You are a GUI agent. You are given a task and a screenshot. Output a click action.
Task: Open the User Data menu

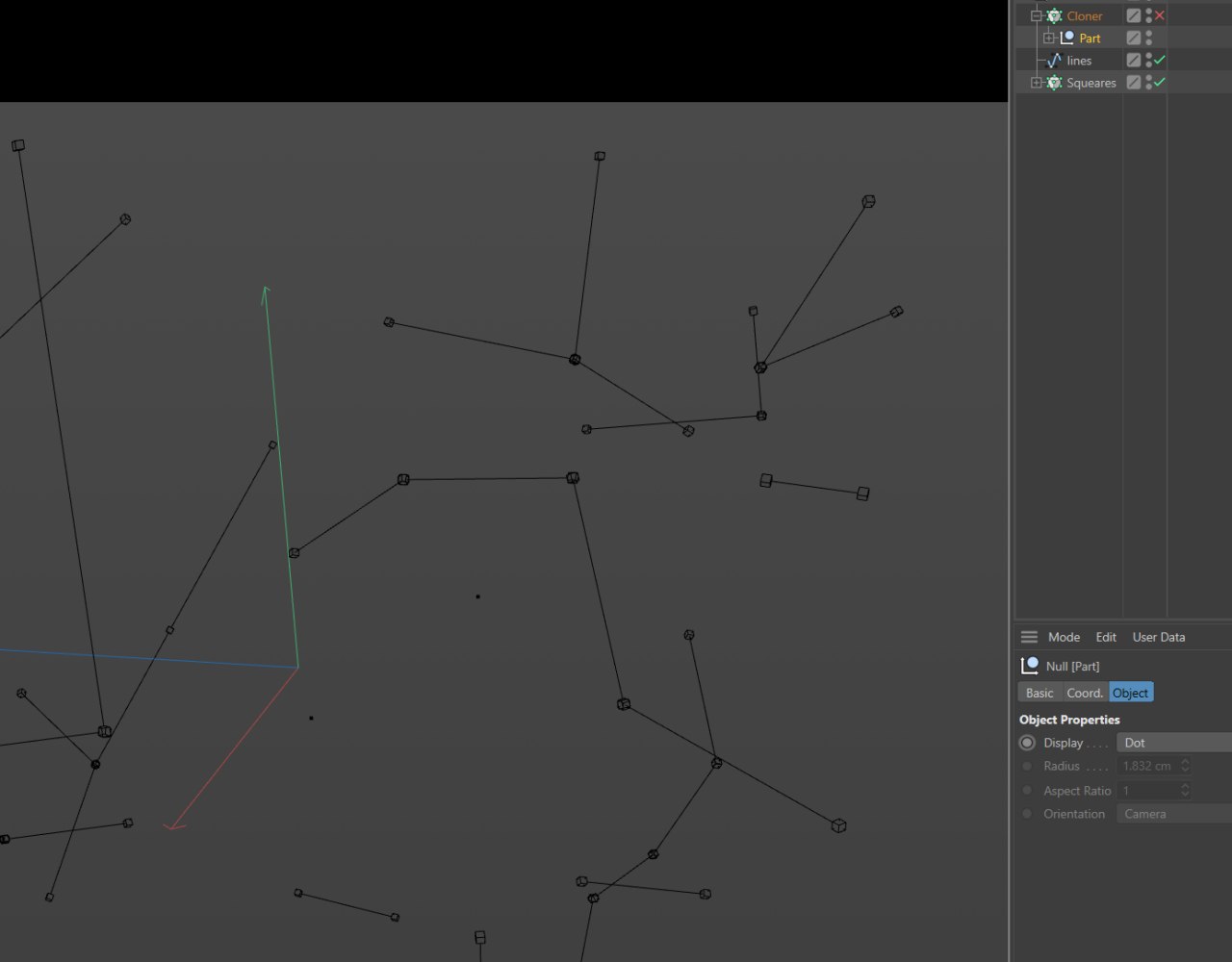click(x=1159, y=637)
